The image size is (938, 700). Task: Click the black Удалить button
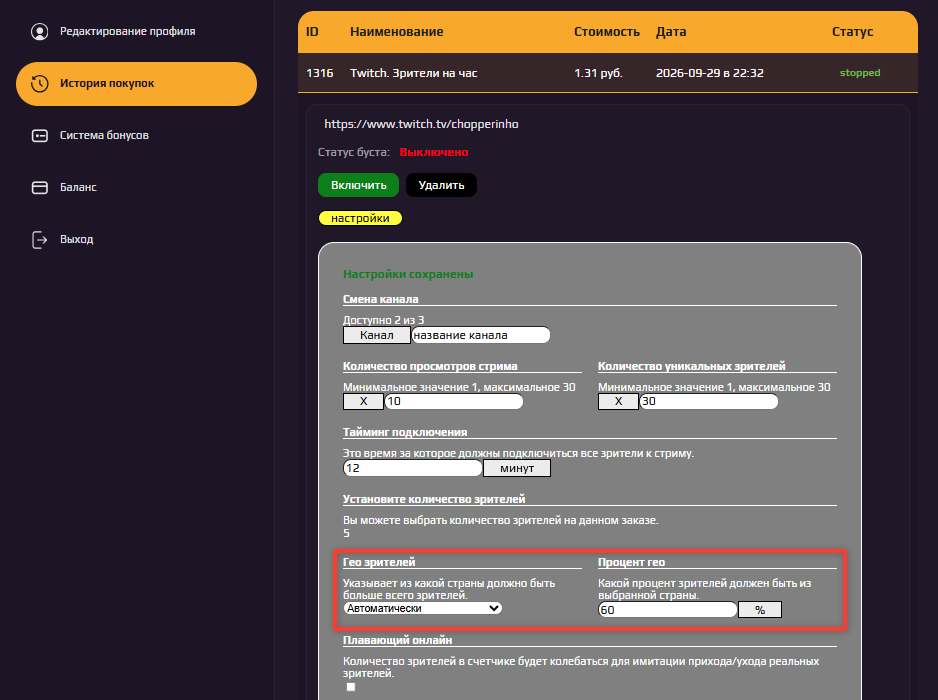pyautogui.click(x=441, y=185)
